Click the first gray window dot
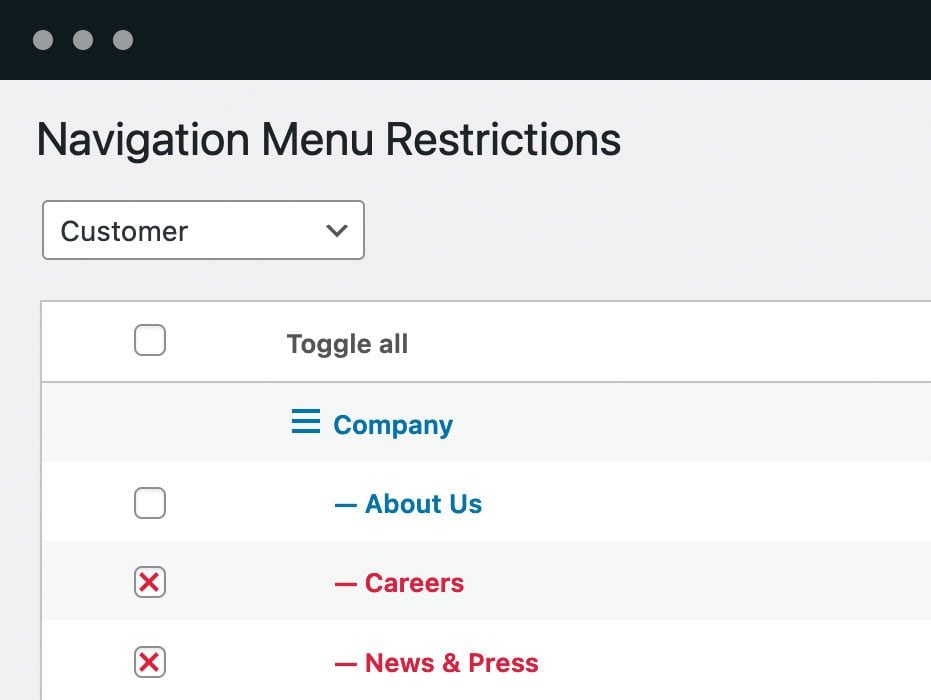The image size is (931, 700). (x=43, y=40)
